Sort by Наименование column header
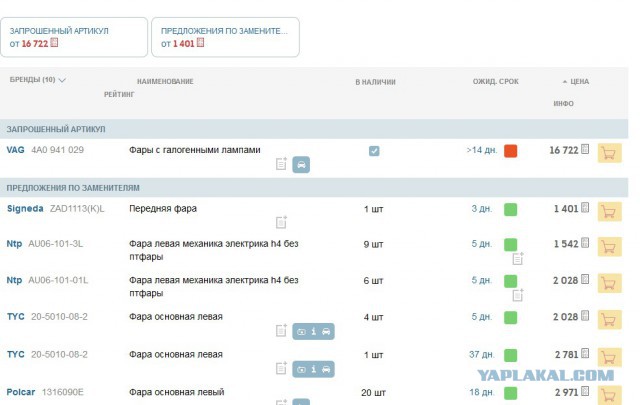The image size is (640, 405). (165, 82)
